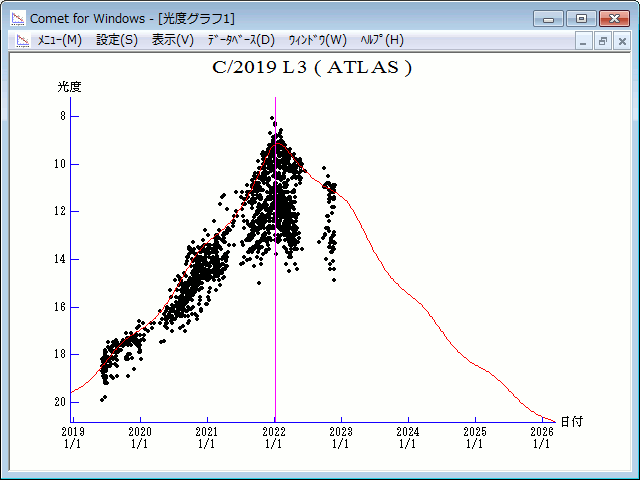The image size is (640, 480).
Task: Click the 日付 axis label
Action: [x=572, y=422]
